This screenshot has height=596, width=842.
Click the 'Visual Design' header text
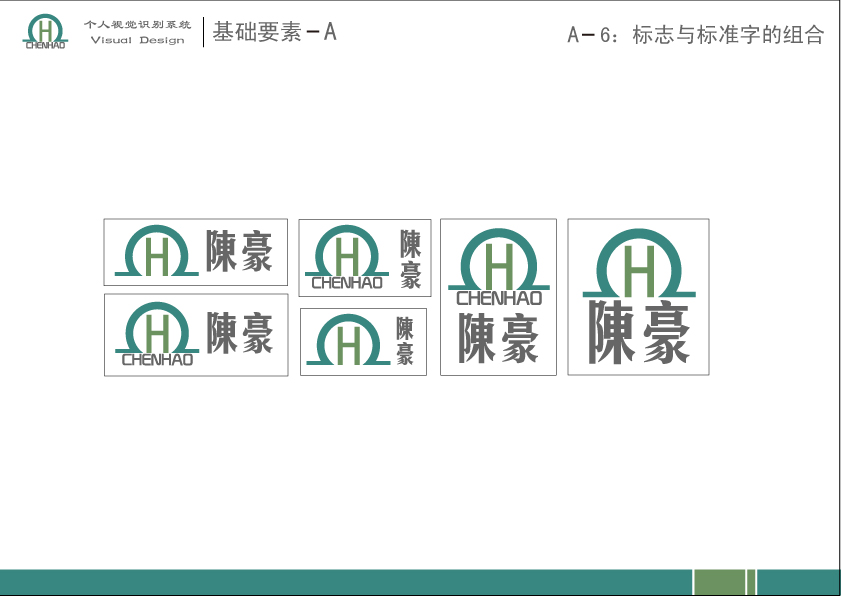pos(137,40)
